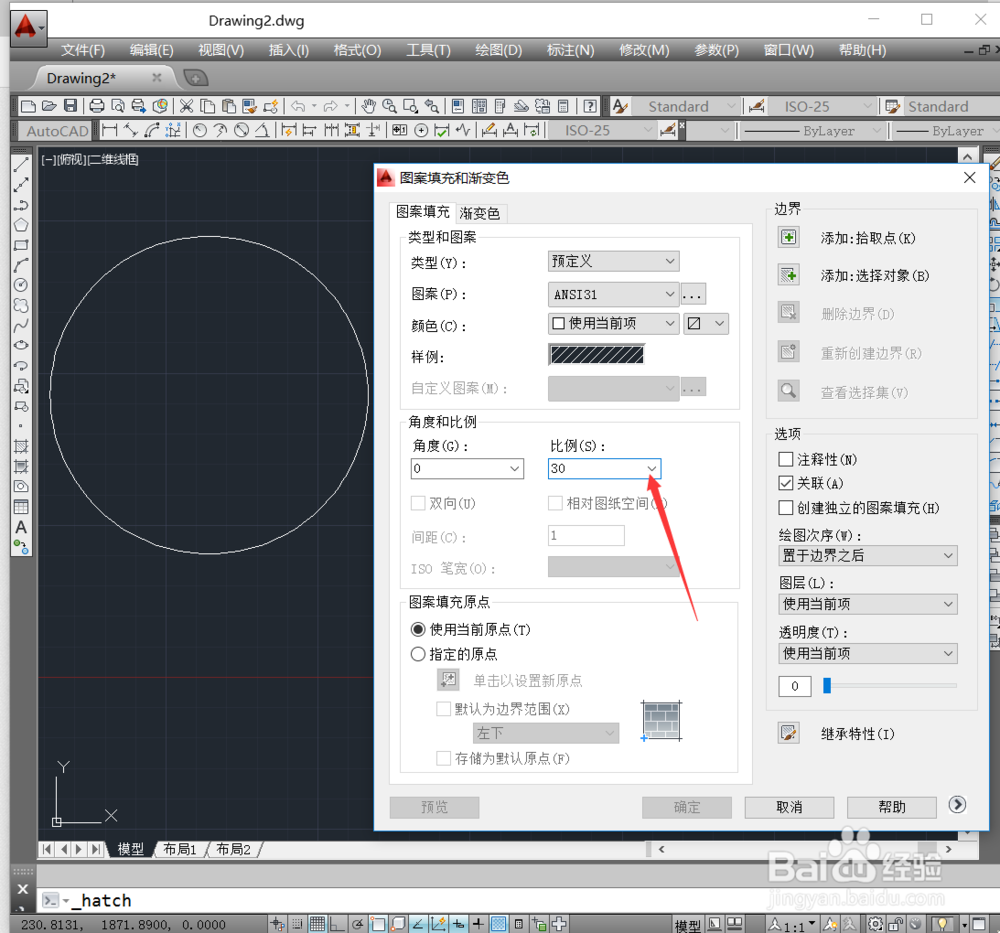1000x933 pixels.
Task: Open the Edit menu
Action: [151, 50]
